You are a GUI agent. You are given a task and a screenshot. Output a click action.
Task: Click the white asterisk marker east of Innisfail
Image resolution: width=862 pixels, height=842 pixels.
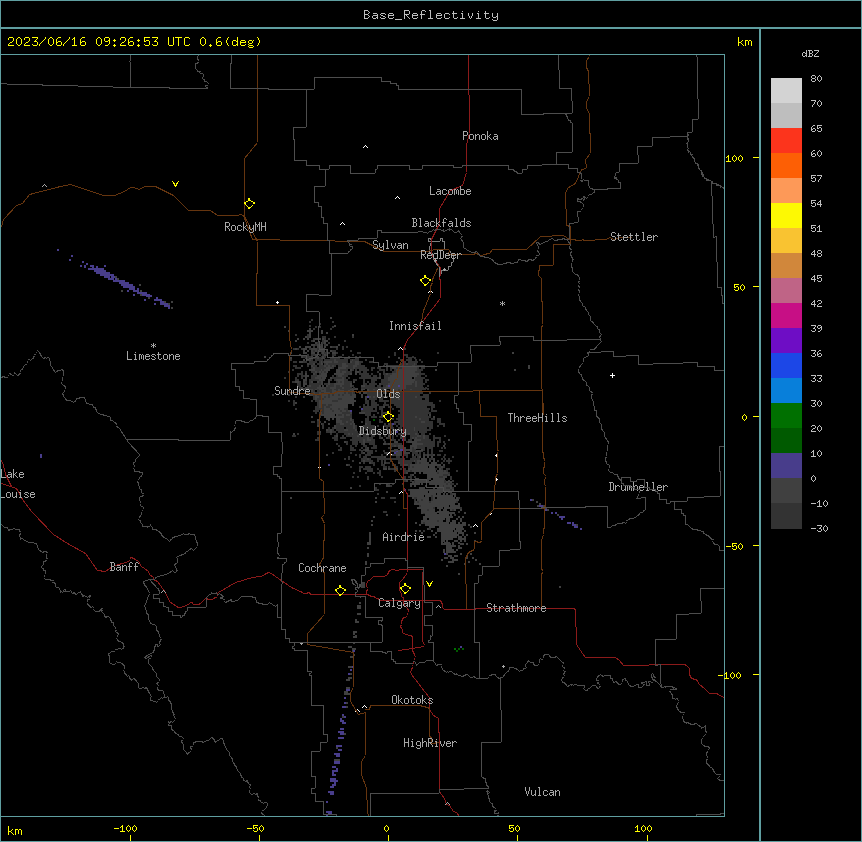502,303
